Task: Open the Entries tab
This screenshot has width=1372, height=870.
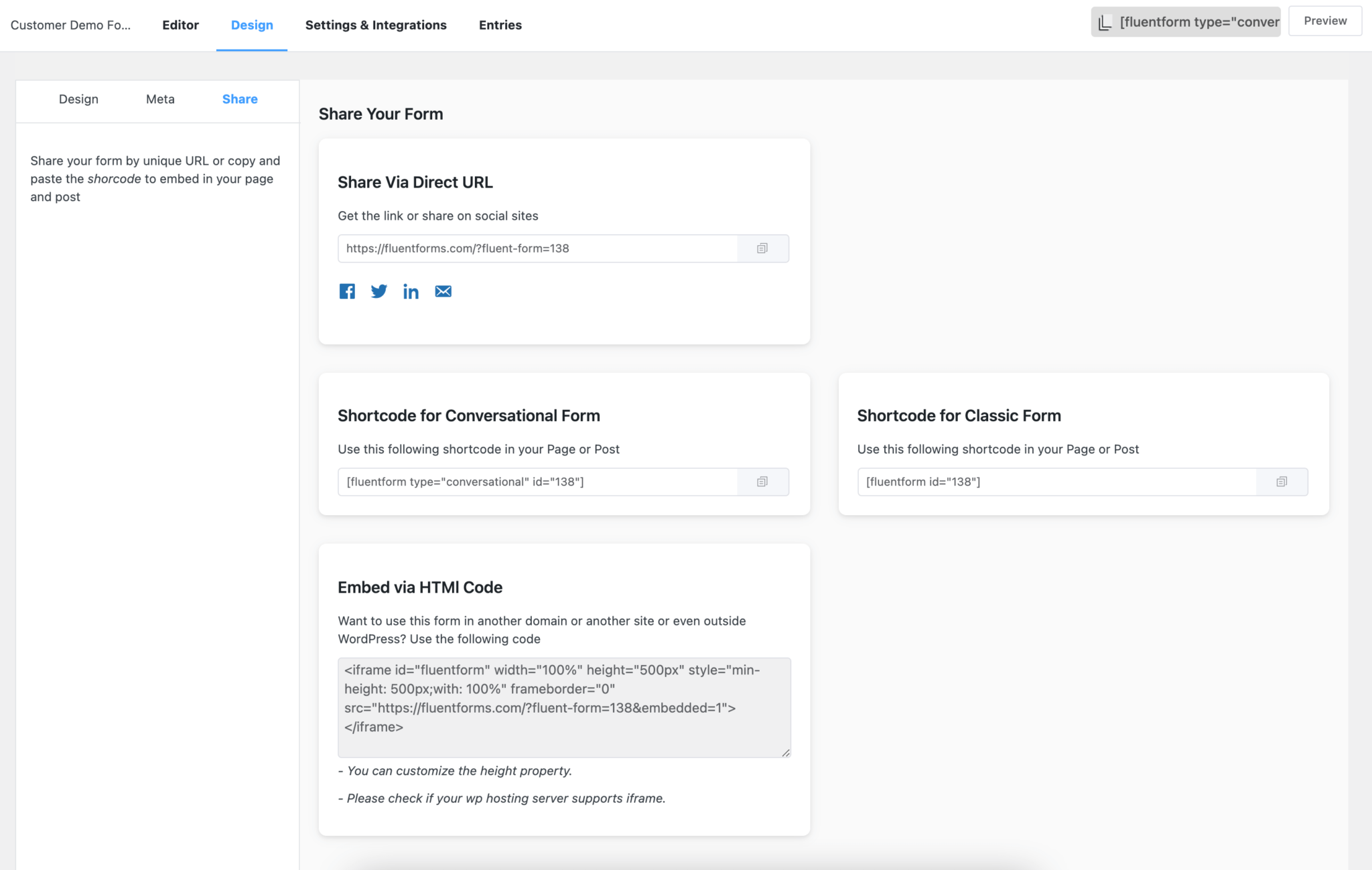Action: click(x=500, y=25)
